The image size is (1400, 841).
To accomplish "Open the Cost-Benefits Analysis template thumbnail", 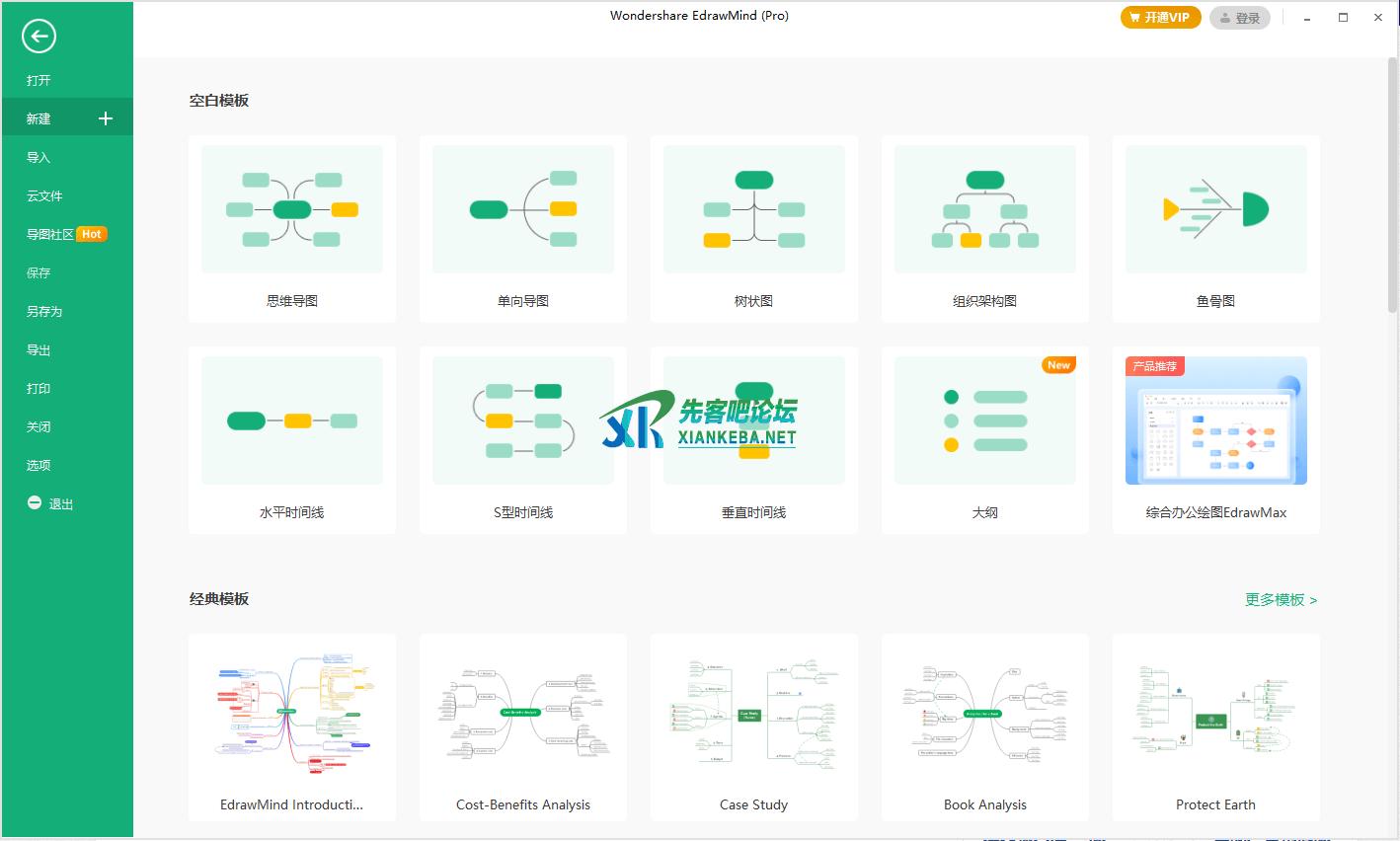I will click(x=522, y=713).
